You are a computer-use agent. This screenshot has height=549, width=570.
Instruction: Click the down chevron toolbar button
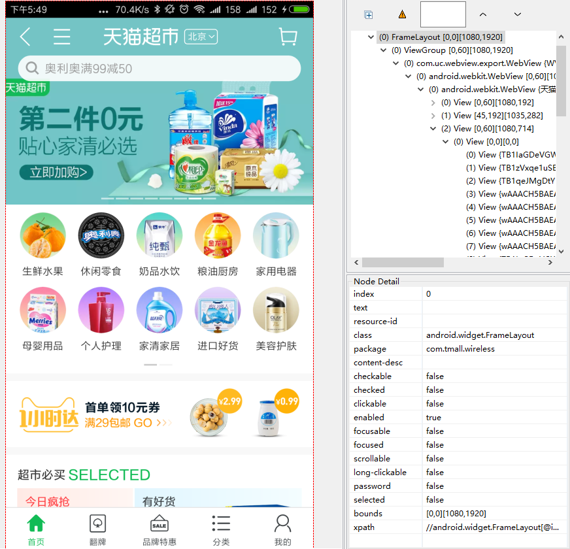(x=517, y=15)
